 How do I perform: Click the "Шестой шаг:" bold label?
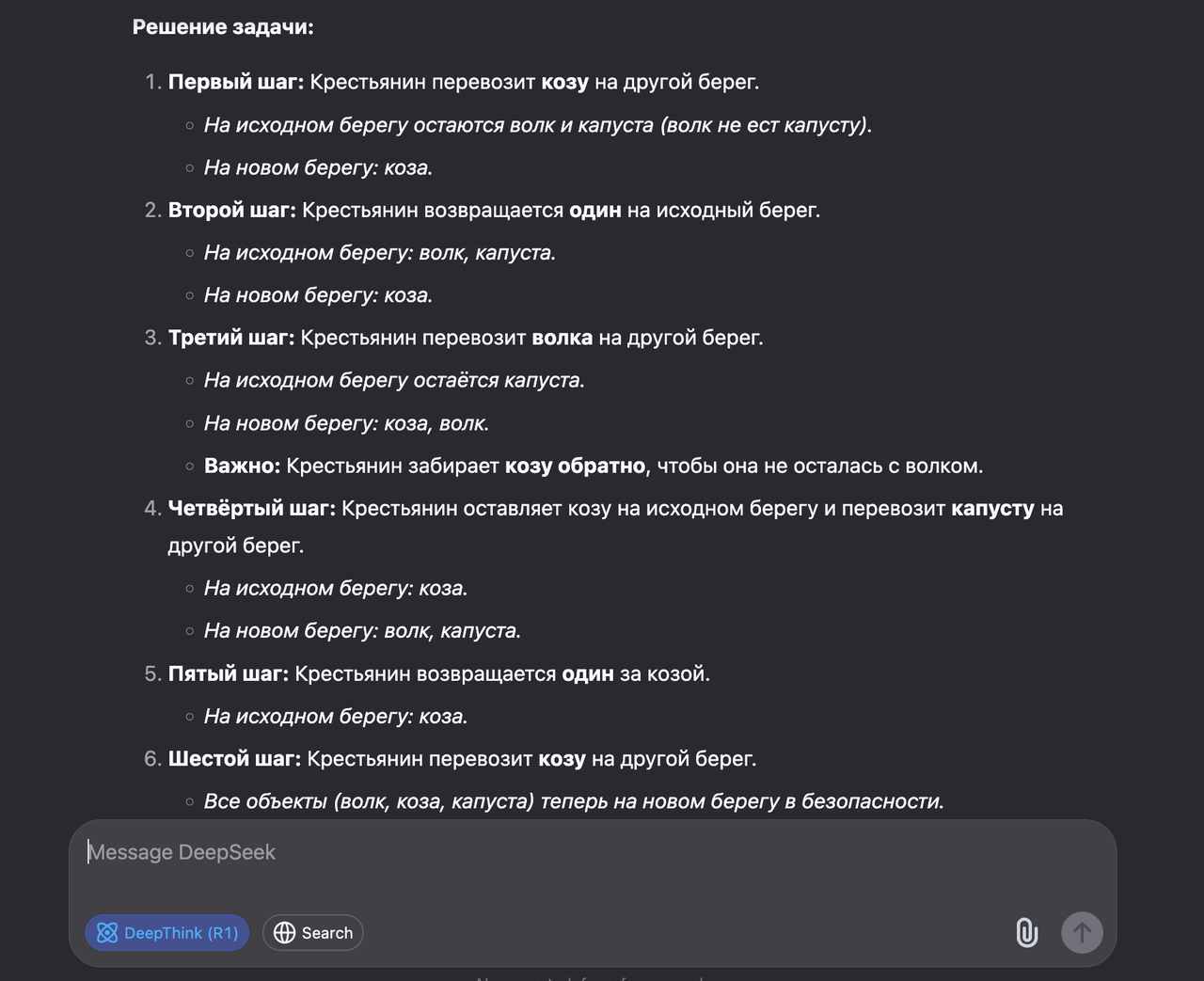coord(235,759)
